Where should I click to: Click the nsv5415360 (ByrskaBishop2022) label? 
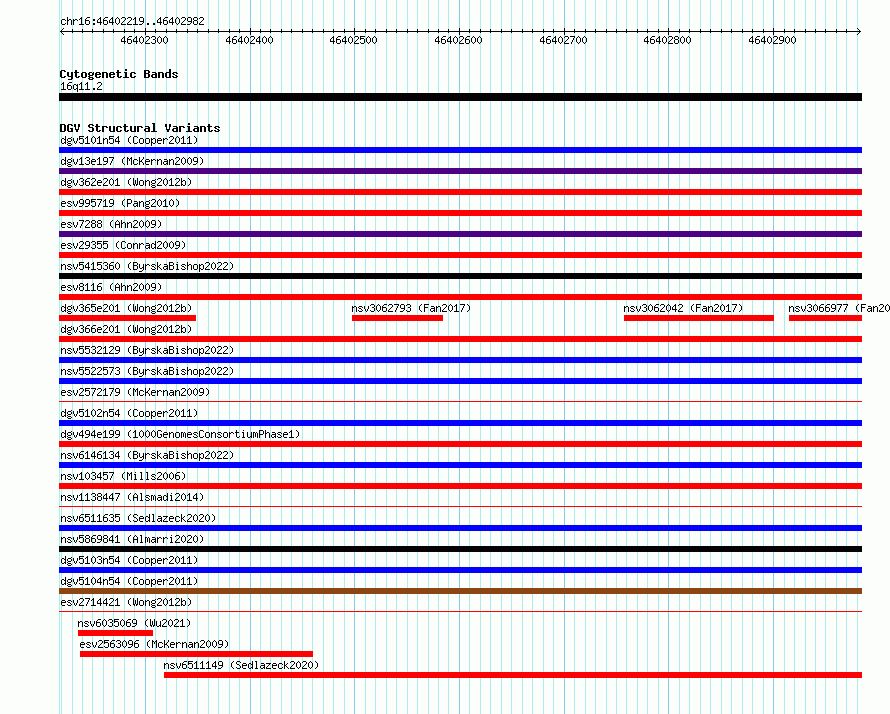click(147, 266)
